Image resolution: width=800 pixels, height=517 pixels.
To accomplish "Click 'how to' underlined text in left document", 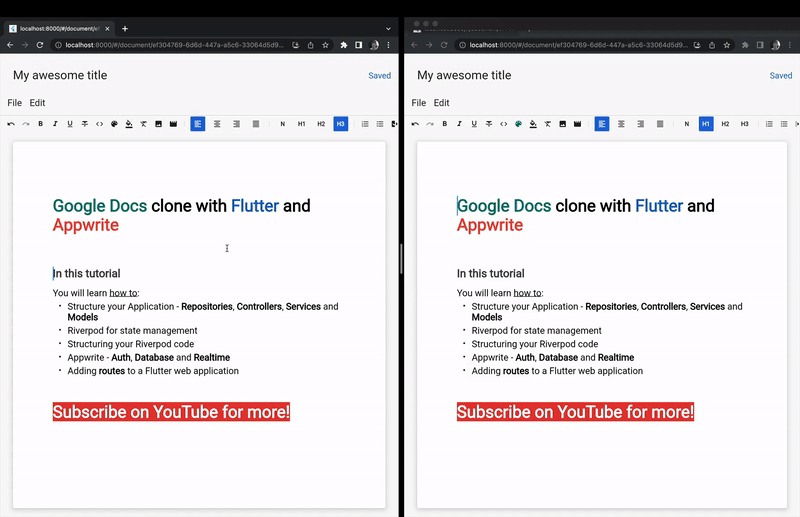I will coord(123,293).
